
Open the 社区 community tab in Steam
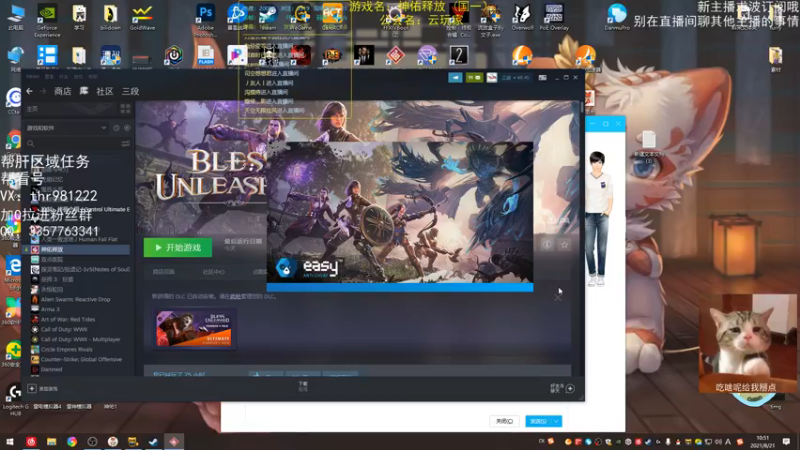point(105,91)
